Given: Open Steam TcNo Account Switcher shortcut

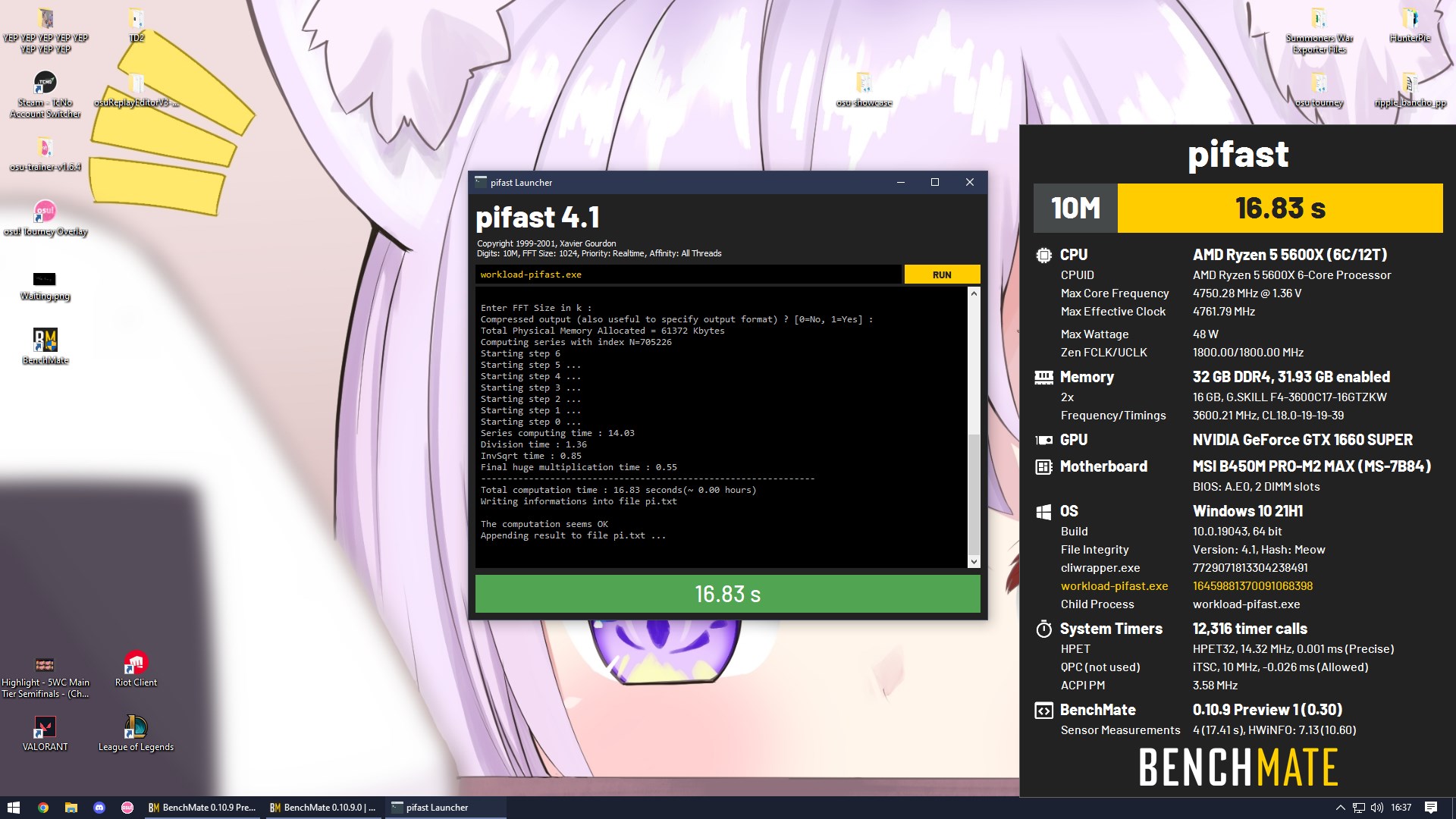Looking at the screenshot, I should coord(45,95).
